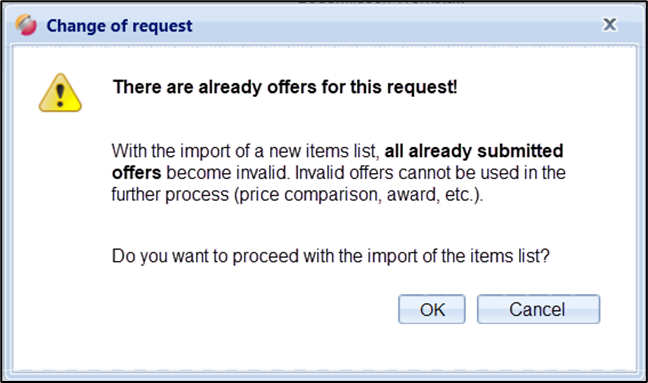This screenshot has width=648, height=383.
Task: Click heading "There are already offers for this request!"
Action: (285, 87)
